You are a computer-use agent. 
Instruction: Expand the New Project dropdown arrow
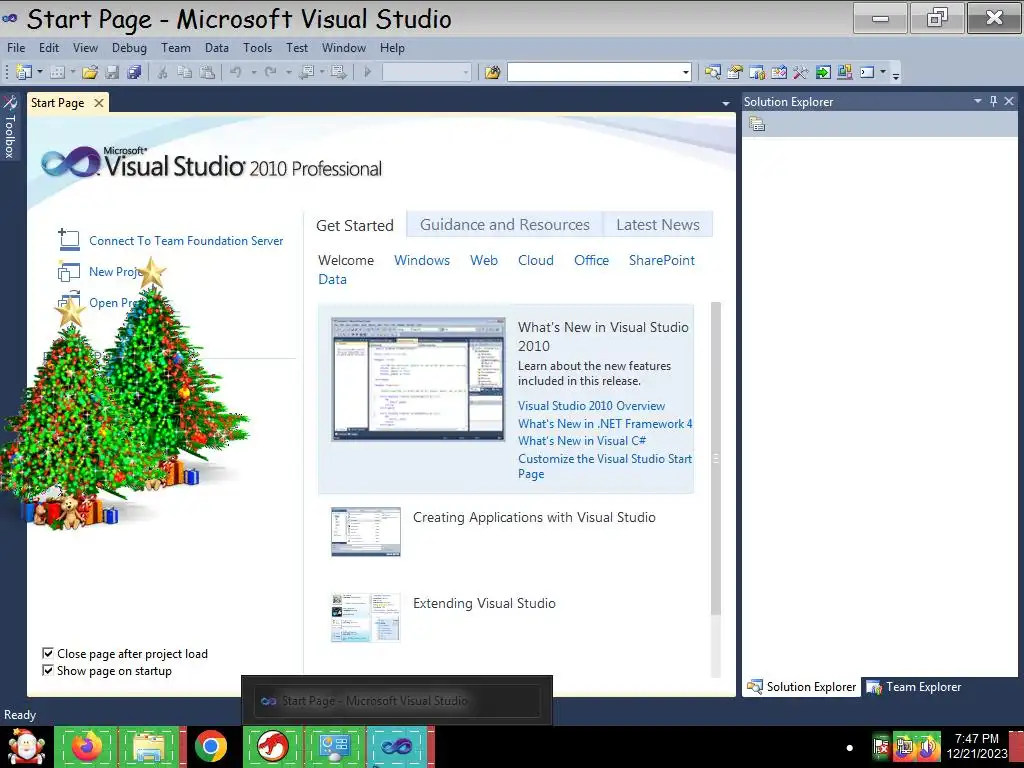click(40, 72)
